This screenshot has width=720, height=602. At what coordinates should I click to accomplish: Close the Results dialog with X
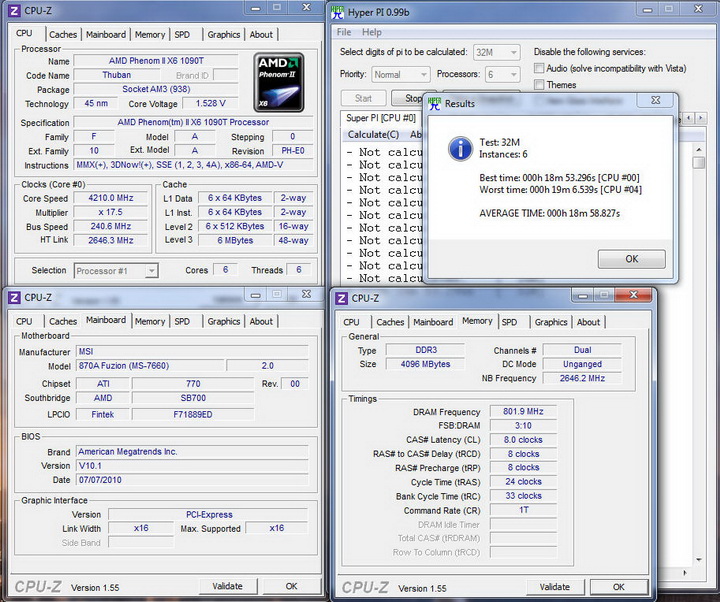point(656,100)
